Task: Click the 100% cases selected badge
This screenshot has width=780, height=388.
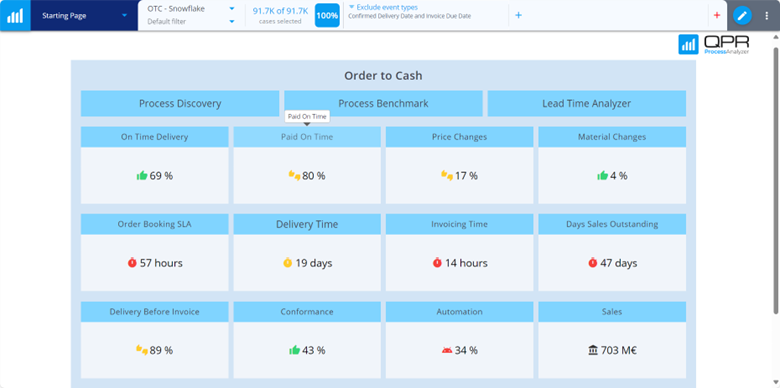Action: (327, 15)
